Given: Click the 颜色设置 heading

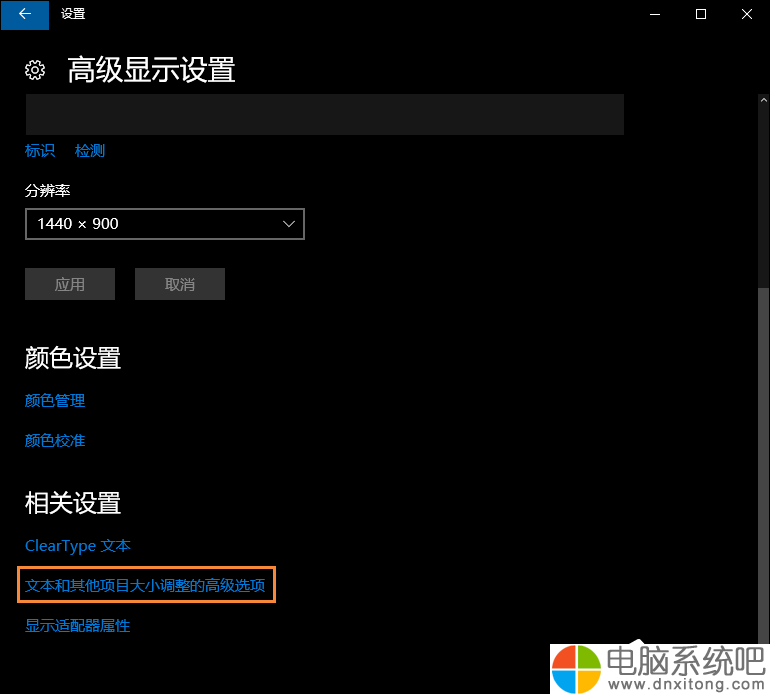Looking at the screenshot, I should [73, 358].
